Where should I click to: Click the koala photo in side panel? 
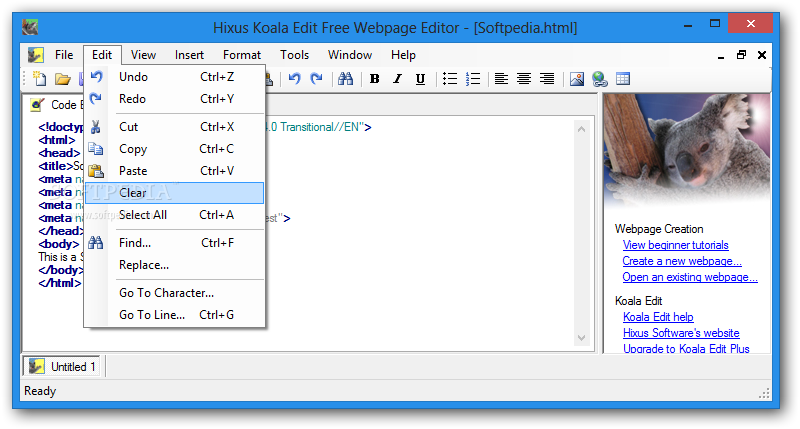(x=687, y=150)
